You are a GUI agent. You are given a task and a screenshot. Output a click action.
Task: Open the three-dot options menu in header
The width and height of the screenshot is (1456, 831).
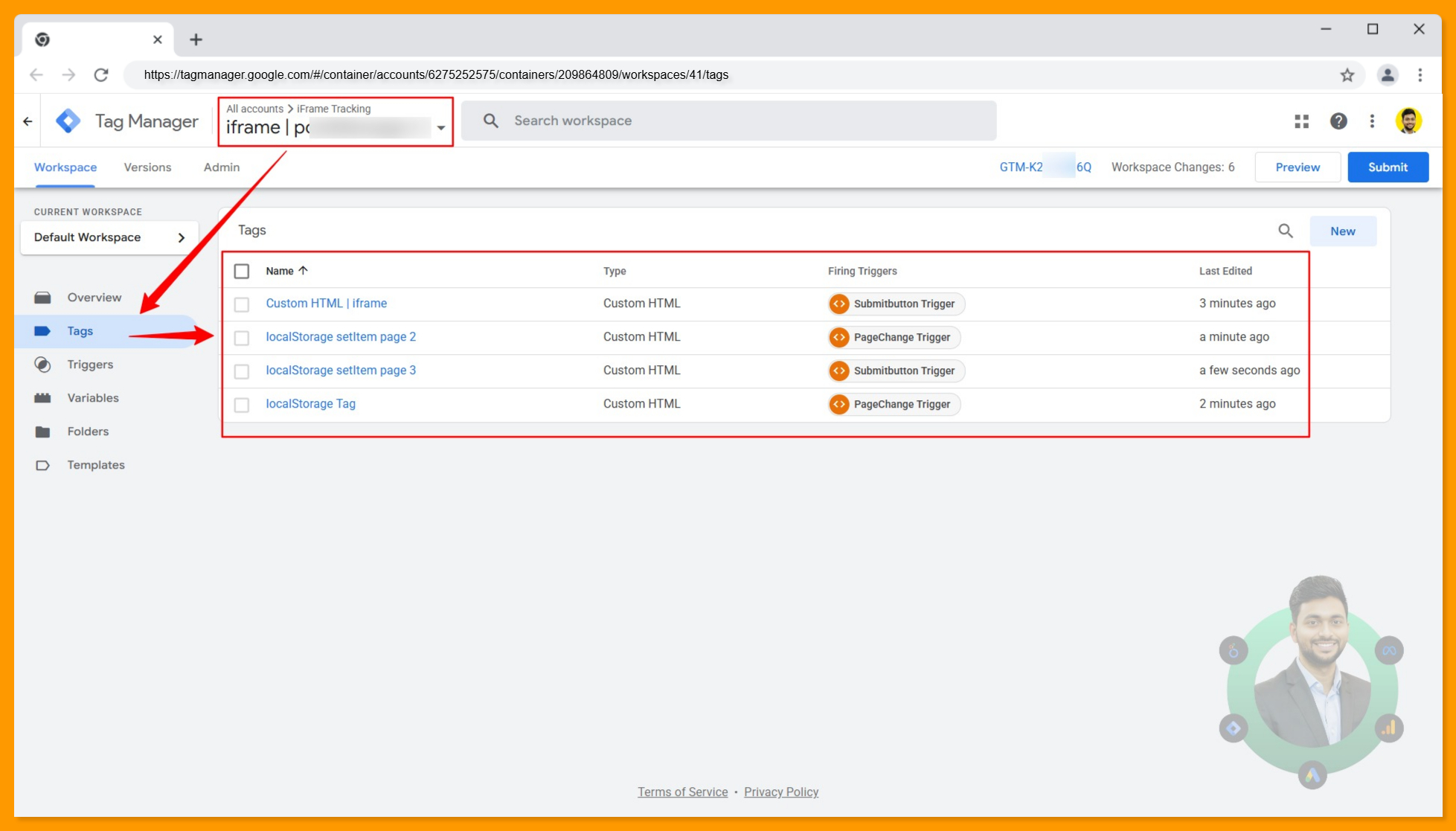(x=1373, y=121)
